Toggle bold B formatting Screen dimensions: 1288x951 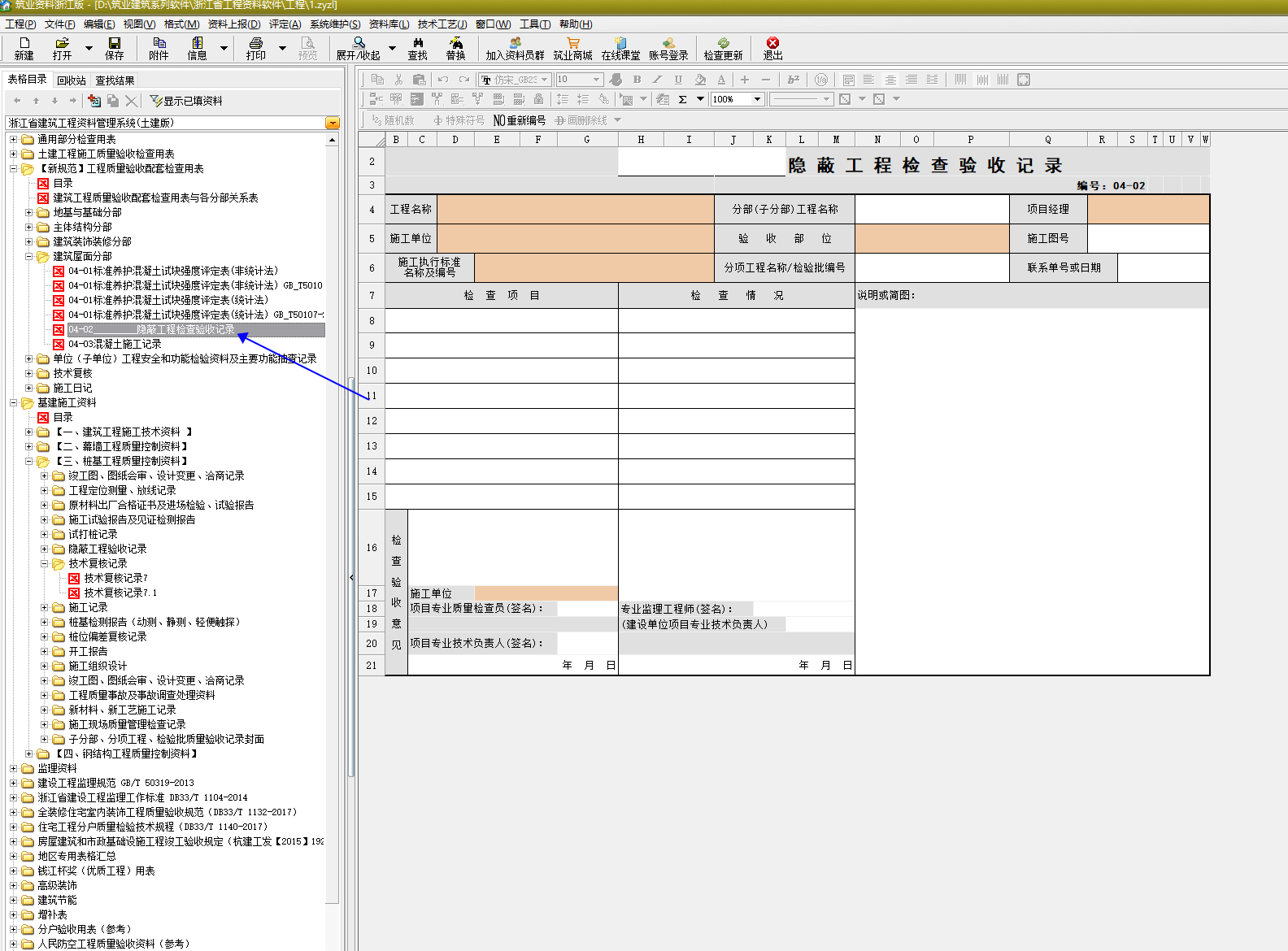[637, 80]
